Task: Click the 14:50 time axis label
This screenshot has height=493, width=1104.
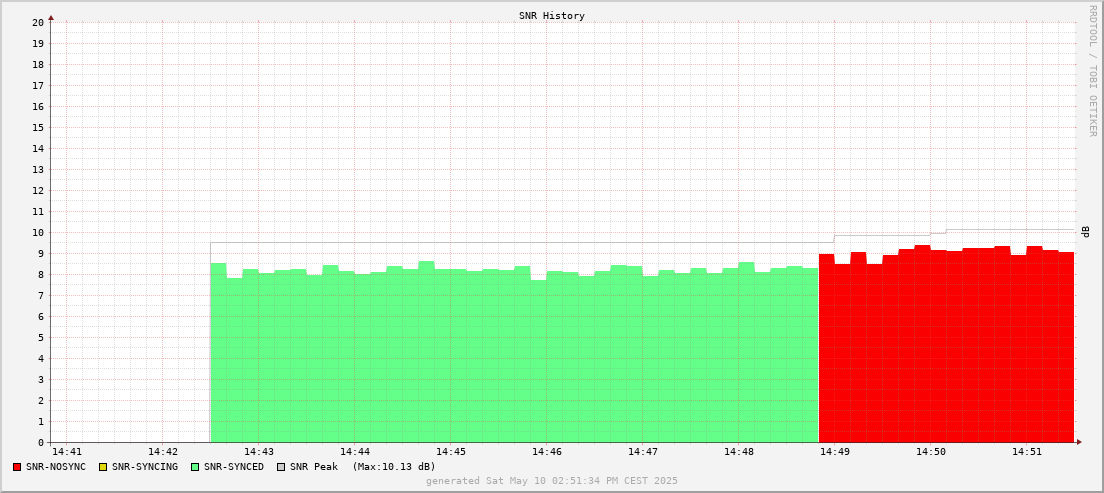Action: pyautogui.click(x=930, y=451)
